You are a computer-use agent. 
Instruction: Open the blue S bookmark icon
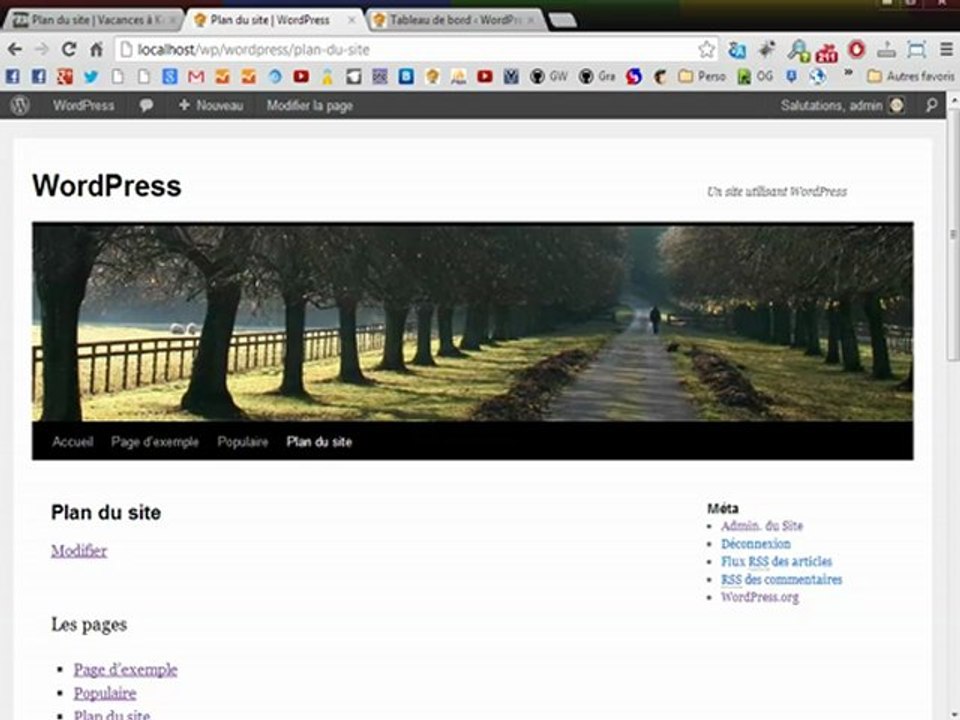170,77
